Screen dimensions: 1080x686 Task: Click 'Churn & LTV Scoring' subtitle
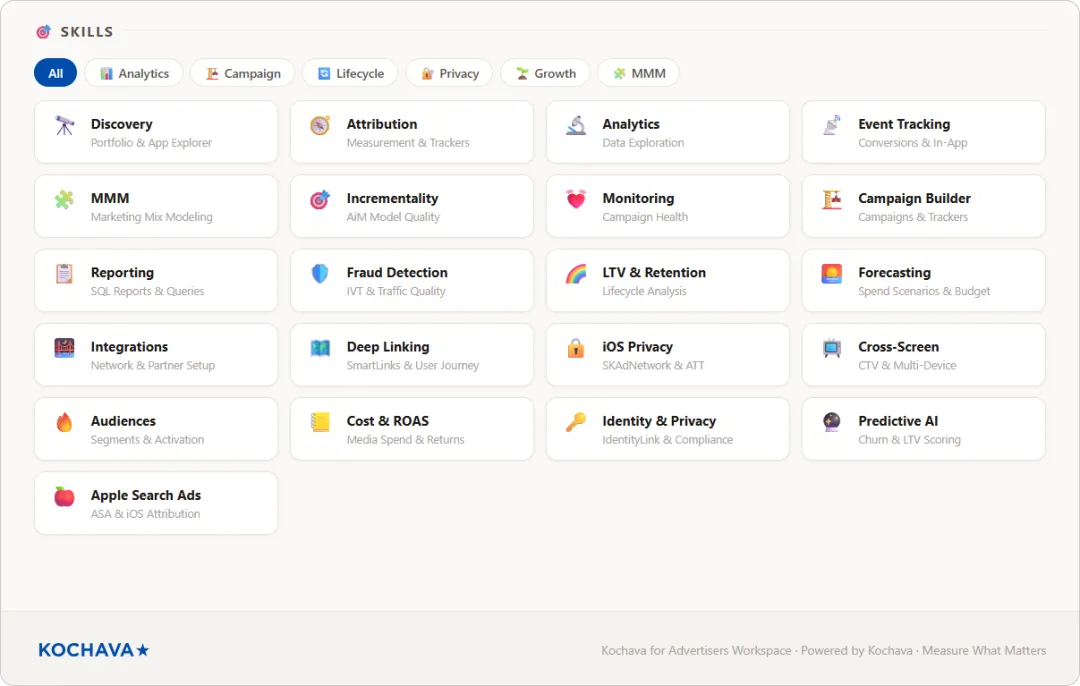click(x=909, y=439)
